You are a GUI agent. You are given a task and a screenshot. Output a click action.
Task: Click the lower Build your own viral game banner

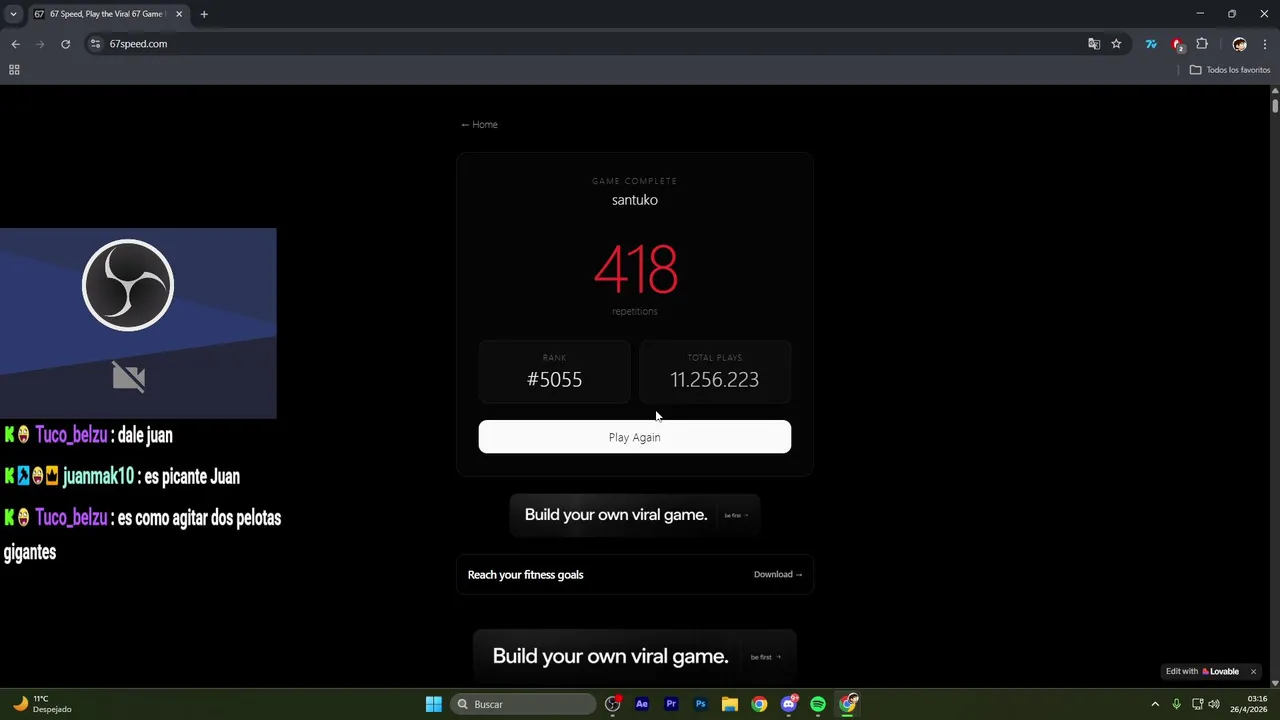click(635, 656)
